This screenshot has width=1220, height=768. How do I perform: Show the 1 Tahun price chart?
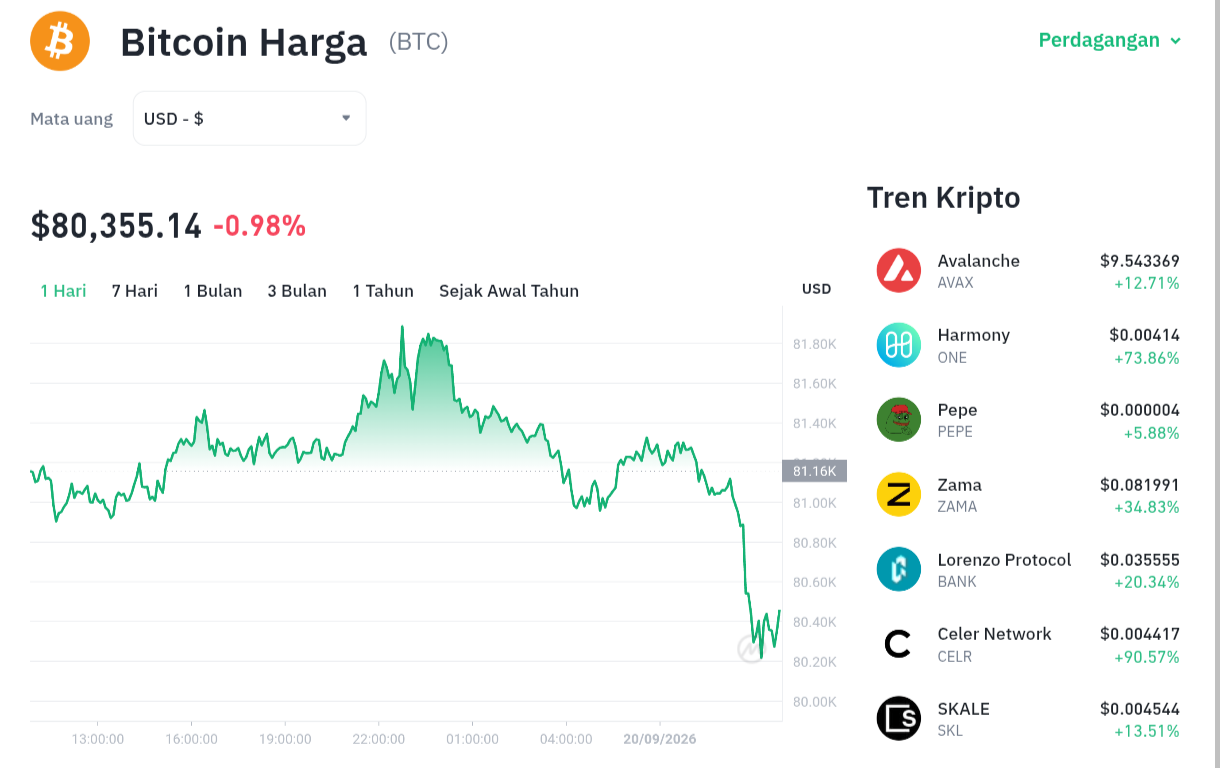[x=383, y=291]
